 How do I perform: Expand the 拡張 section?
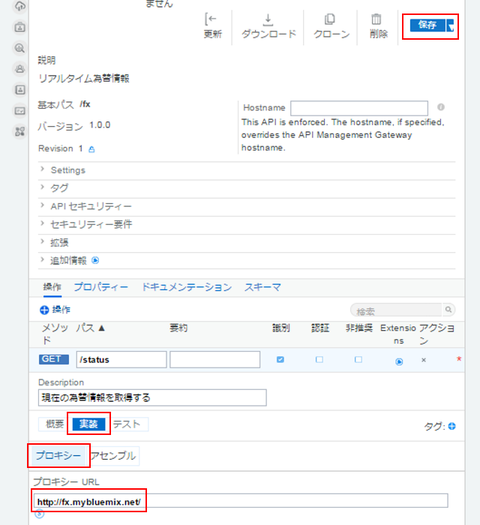(x=247, y=242)
